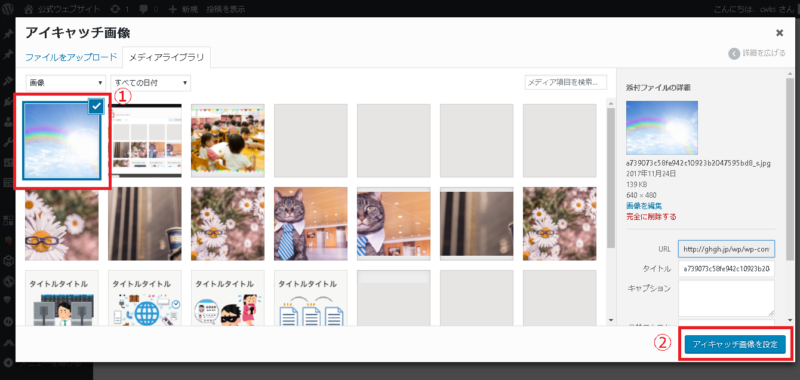The width and height of the screenshot is (800, 380).
Task: Click the キャプション text area
Action: [726, 298]
